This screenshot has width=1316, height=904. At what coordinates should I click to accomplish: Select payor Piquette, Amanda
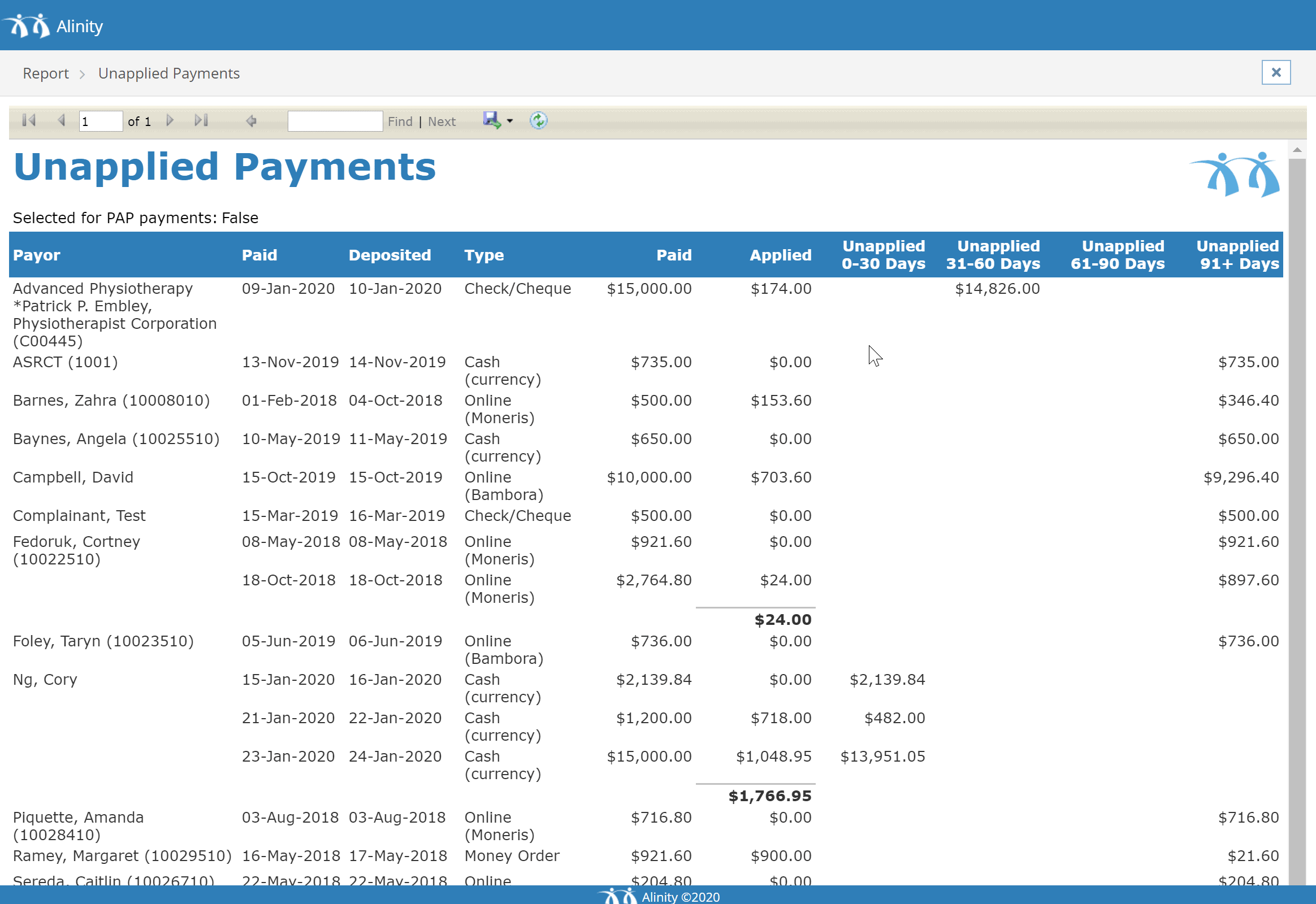78,826
